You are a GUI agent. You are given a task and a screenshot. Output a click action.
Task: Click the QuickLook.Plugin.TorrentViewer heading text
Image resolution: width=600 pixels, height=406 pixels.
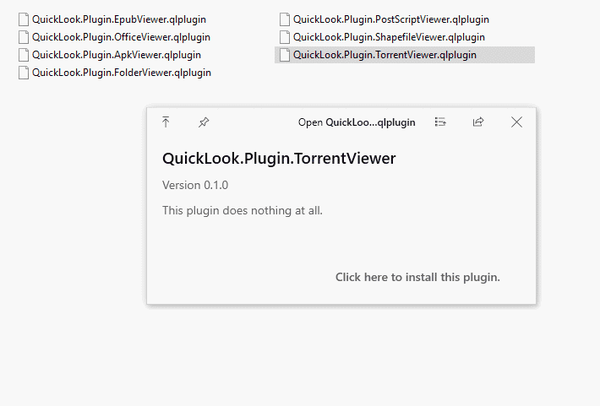(279, 158)
